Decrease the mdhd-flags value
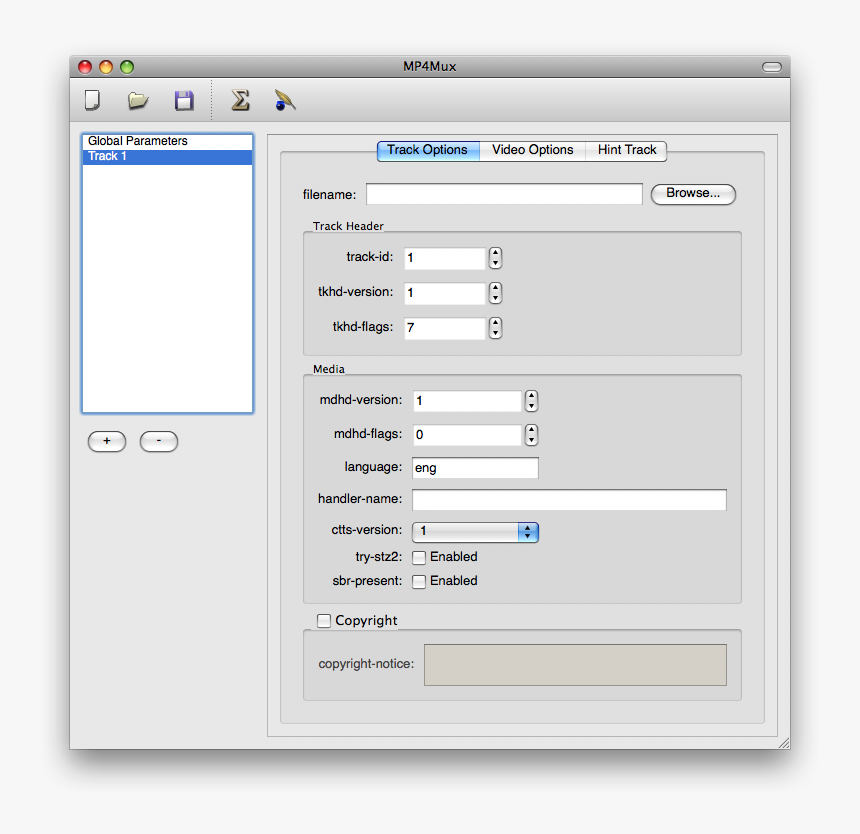 (531, 440)
